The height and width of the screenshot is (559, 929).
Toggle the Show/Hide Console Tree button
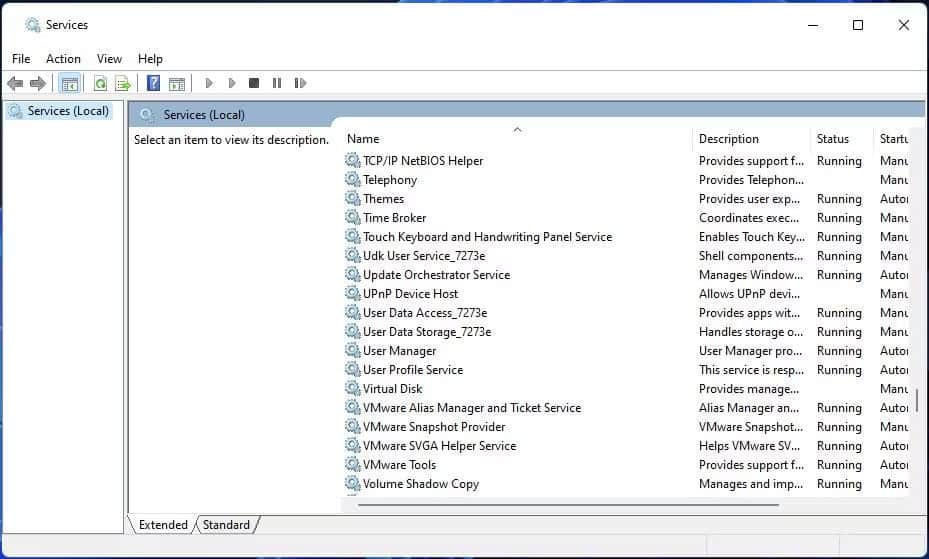[69, 83]
